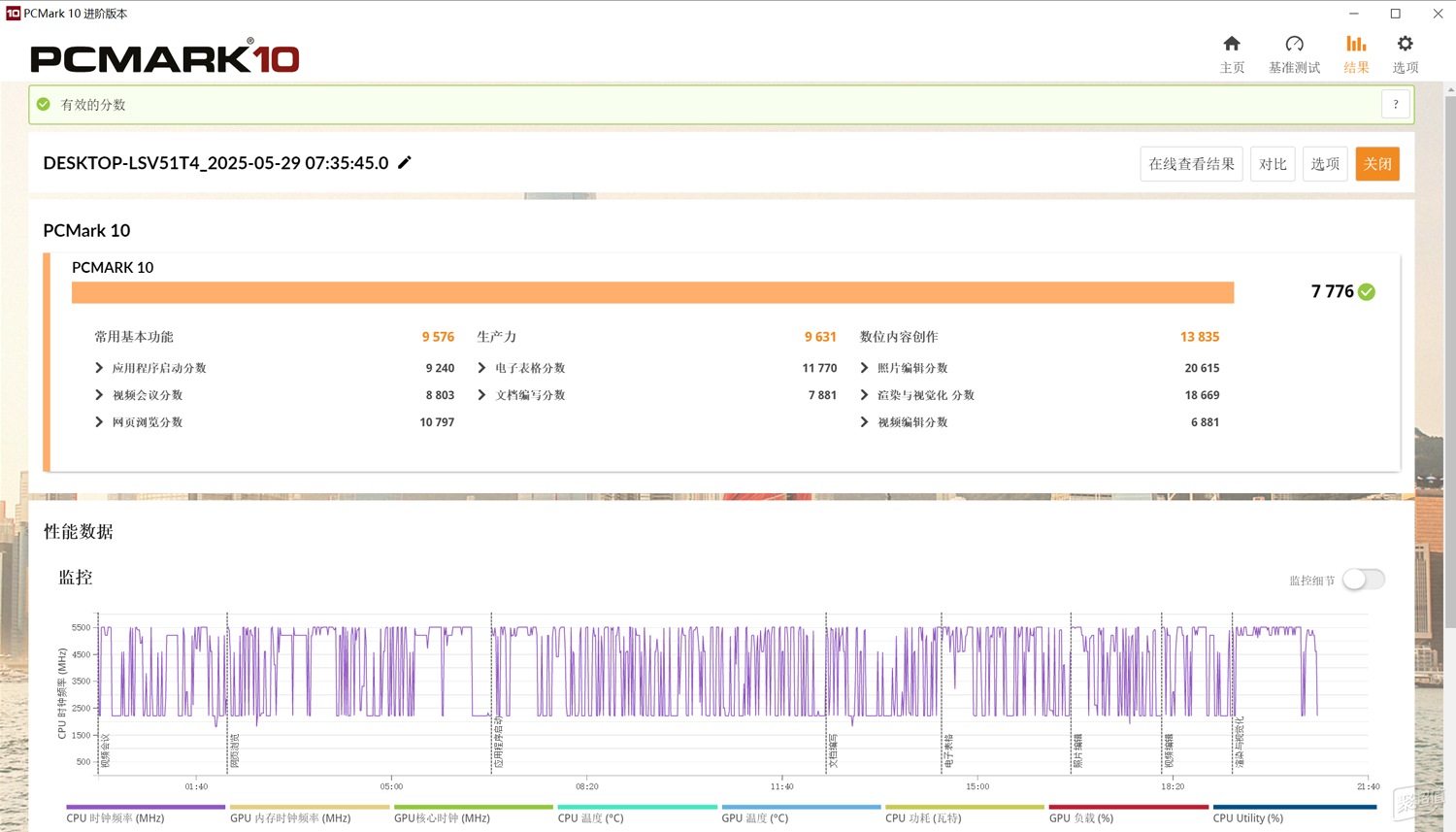The image size is (1456, 832).
Task: Click the result name DESKTOP-LSV51T4 title
Action: click(215, 162)
